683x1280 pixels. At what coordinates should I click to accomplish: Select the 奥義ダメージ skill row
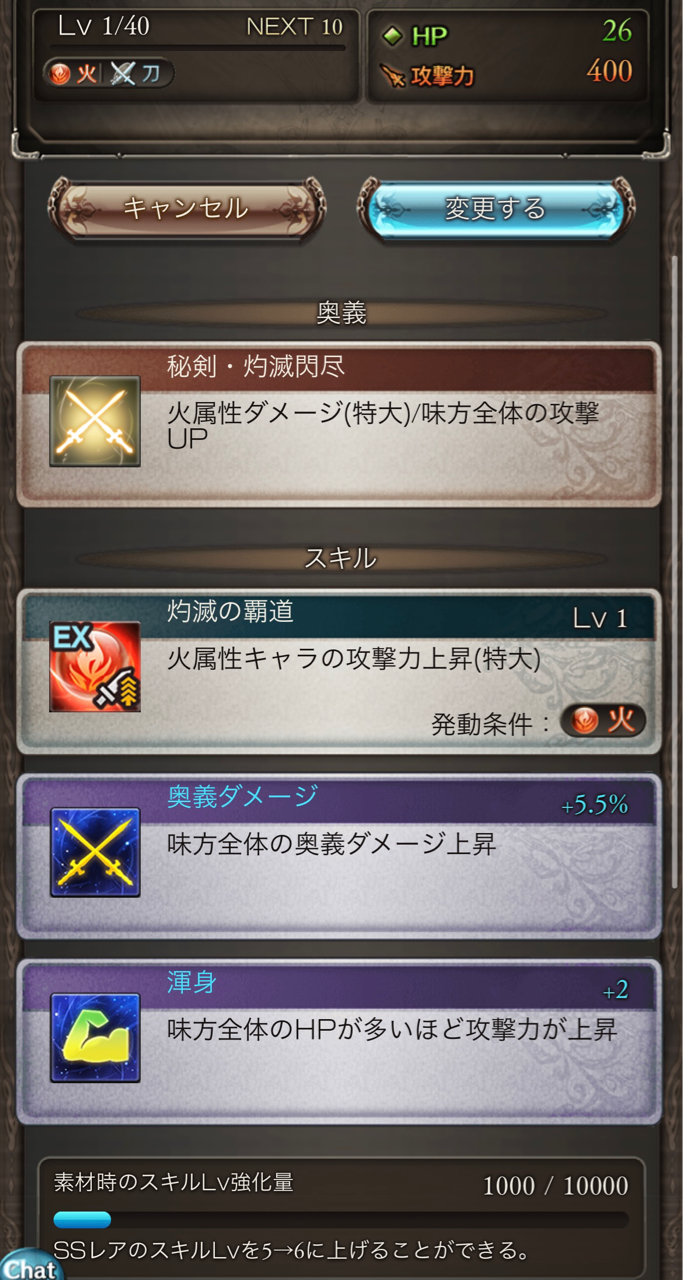[340, 855]
